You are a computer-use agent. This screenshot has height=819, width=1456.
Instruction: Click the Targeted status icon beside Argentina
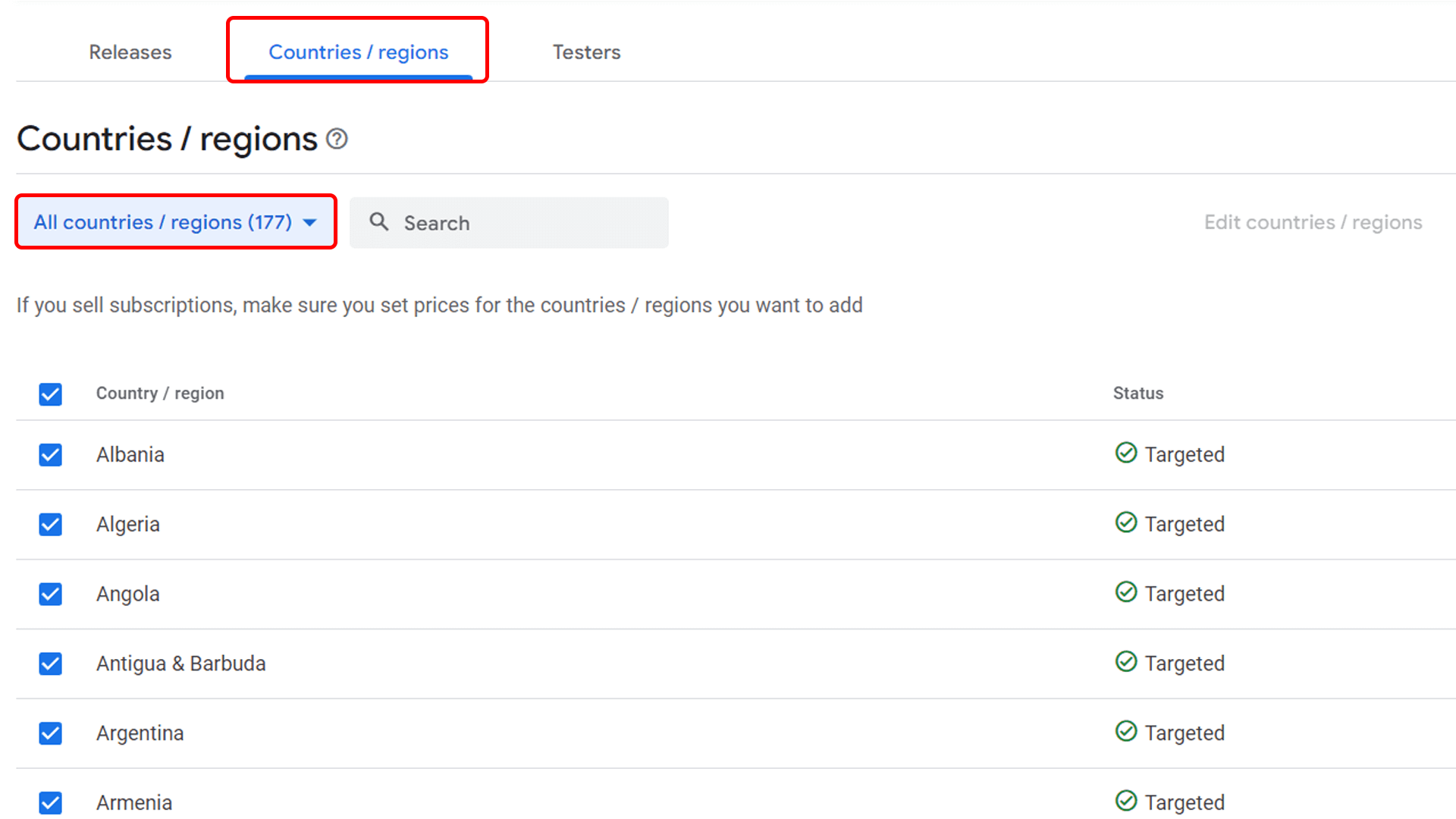pyautogui.click(x=1126, y=732)
